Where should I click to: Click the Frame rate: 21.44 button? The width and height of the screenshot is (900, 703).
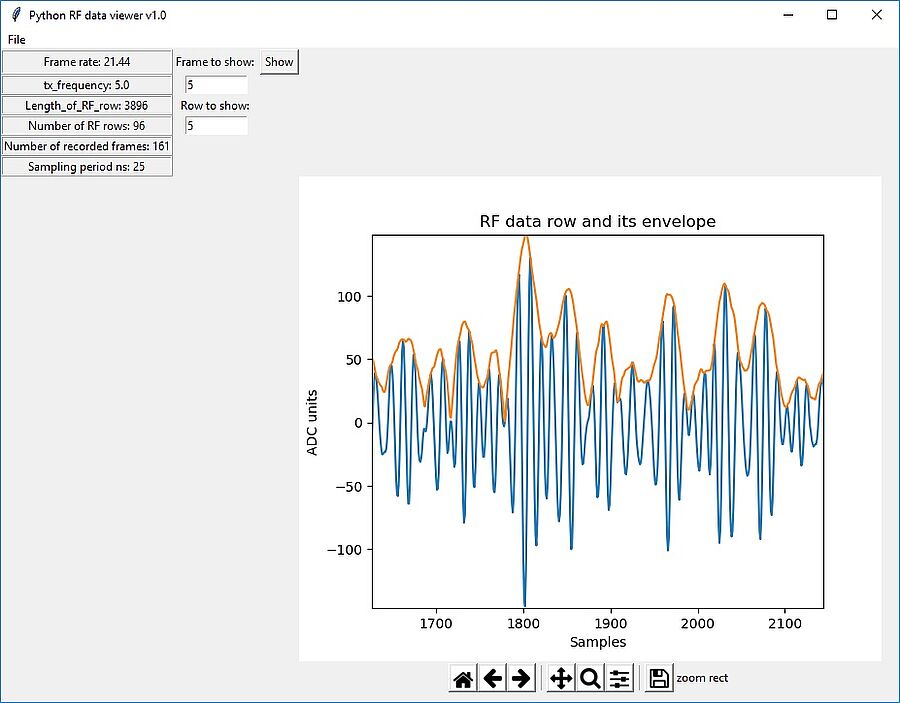point(87,62)
